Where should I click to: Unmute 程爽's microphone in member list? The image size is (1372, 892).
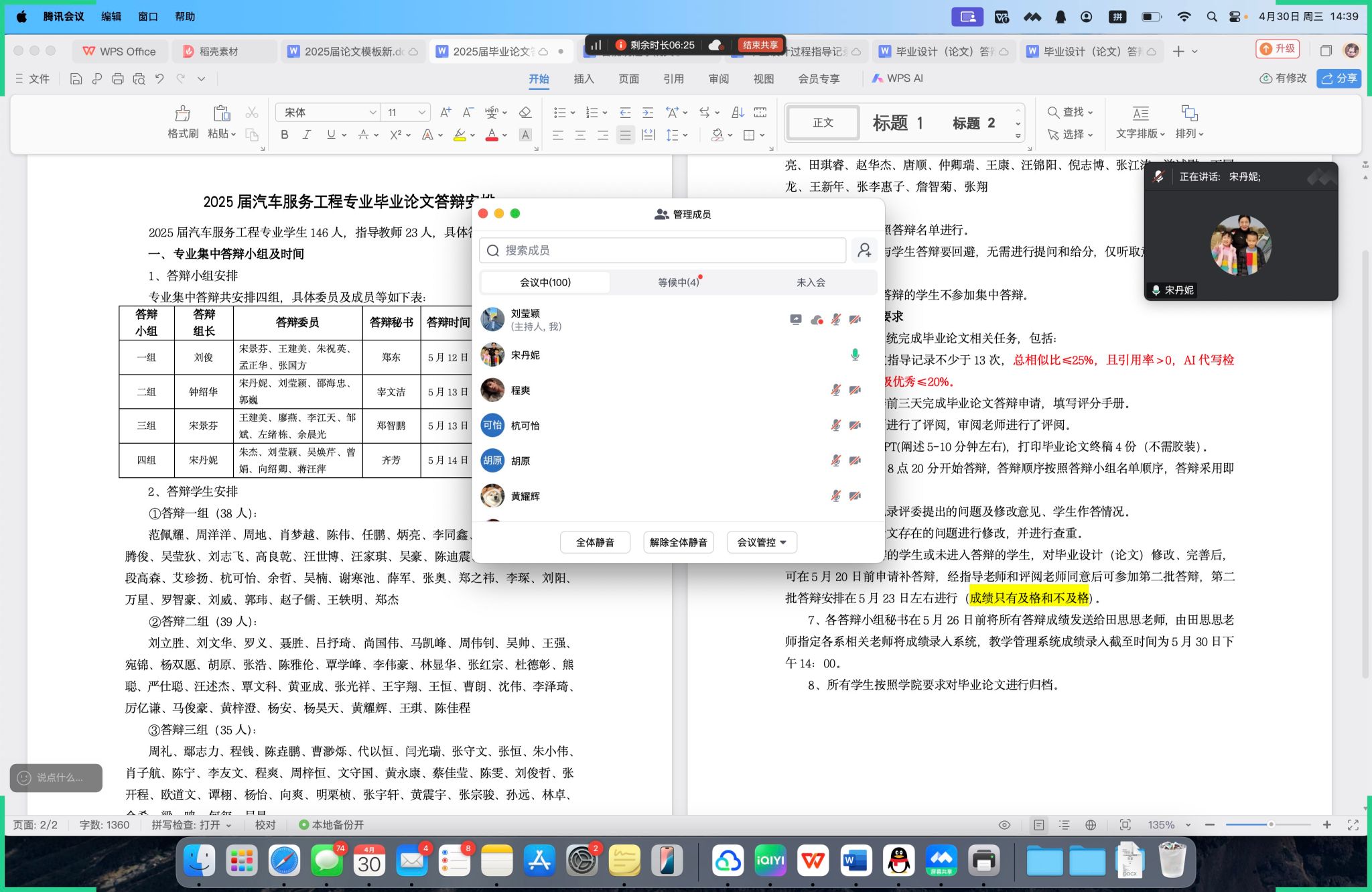835,390
